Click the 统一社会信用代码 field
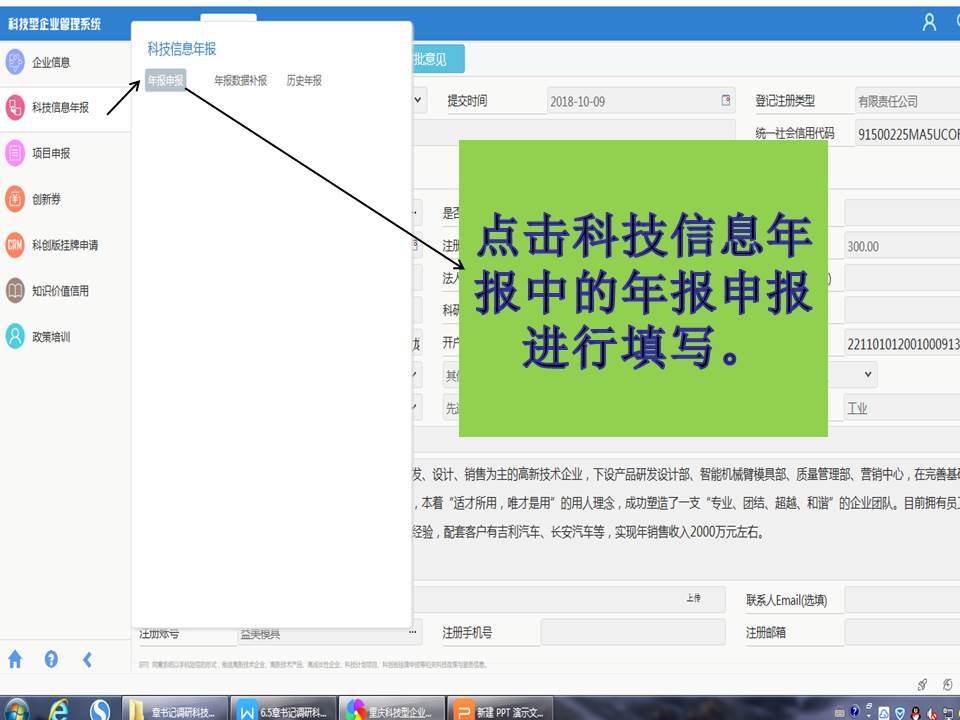960x720 pixels. coord(907,134)
